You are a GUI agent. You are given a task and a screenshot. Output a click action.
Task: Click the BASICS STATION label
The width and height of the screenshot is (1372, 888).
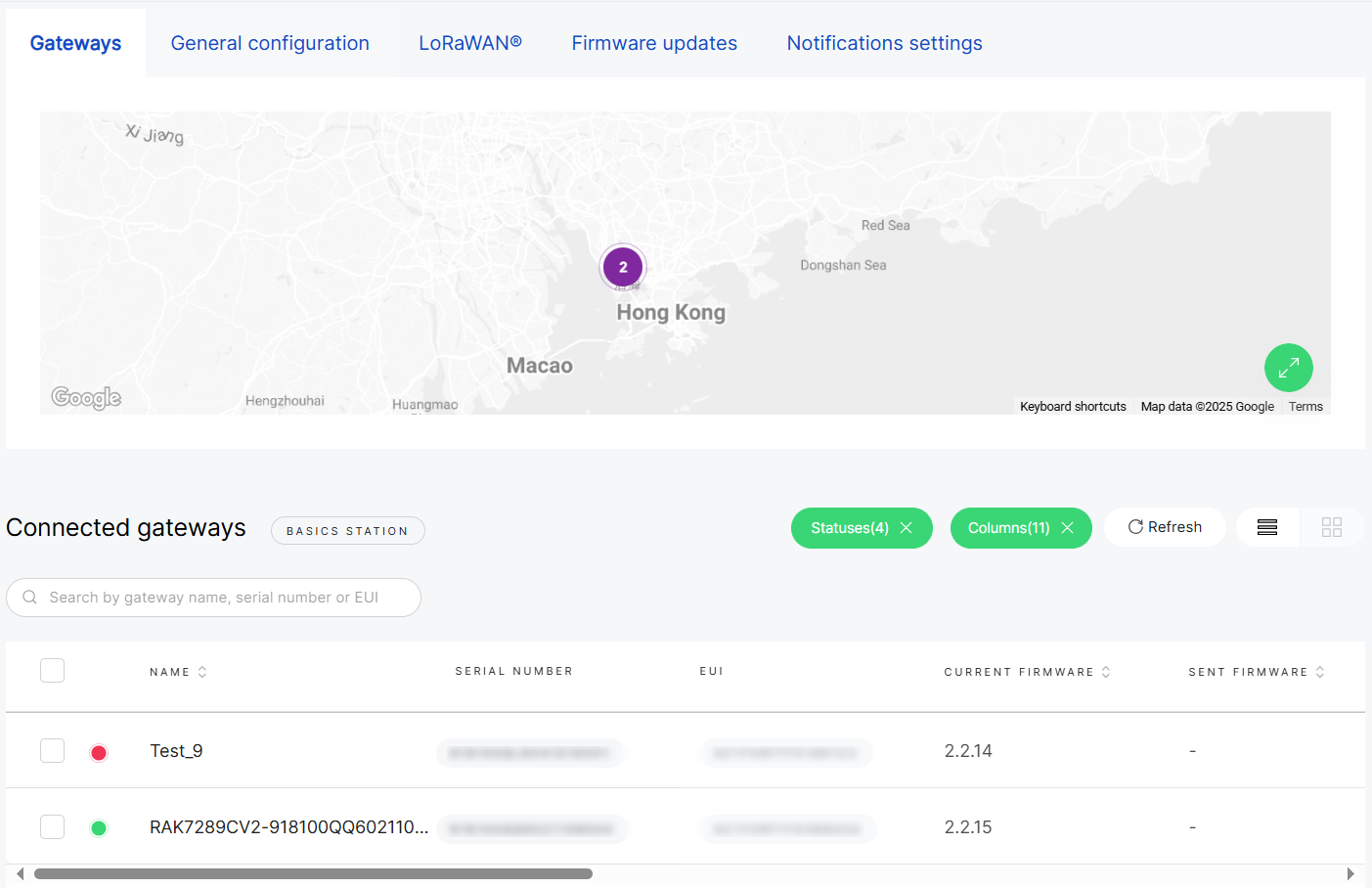click(x=347, y=530)
